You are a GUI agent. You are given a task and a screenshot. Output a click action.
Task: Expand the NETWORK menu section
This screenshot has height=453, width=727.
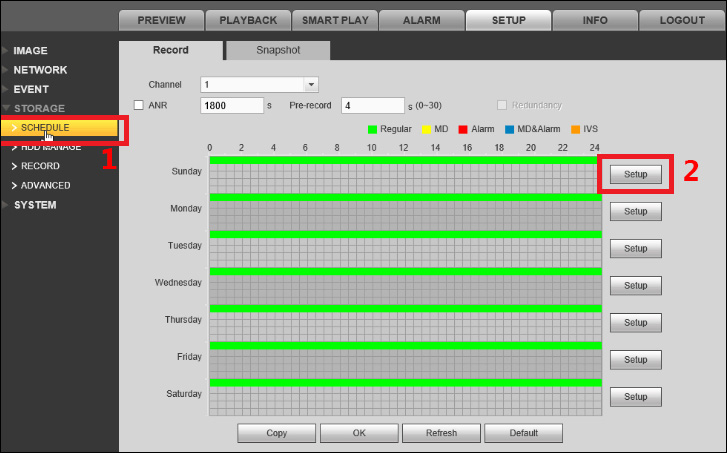tap(40, 70)
